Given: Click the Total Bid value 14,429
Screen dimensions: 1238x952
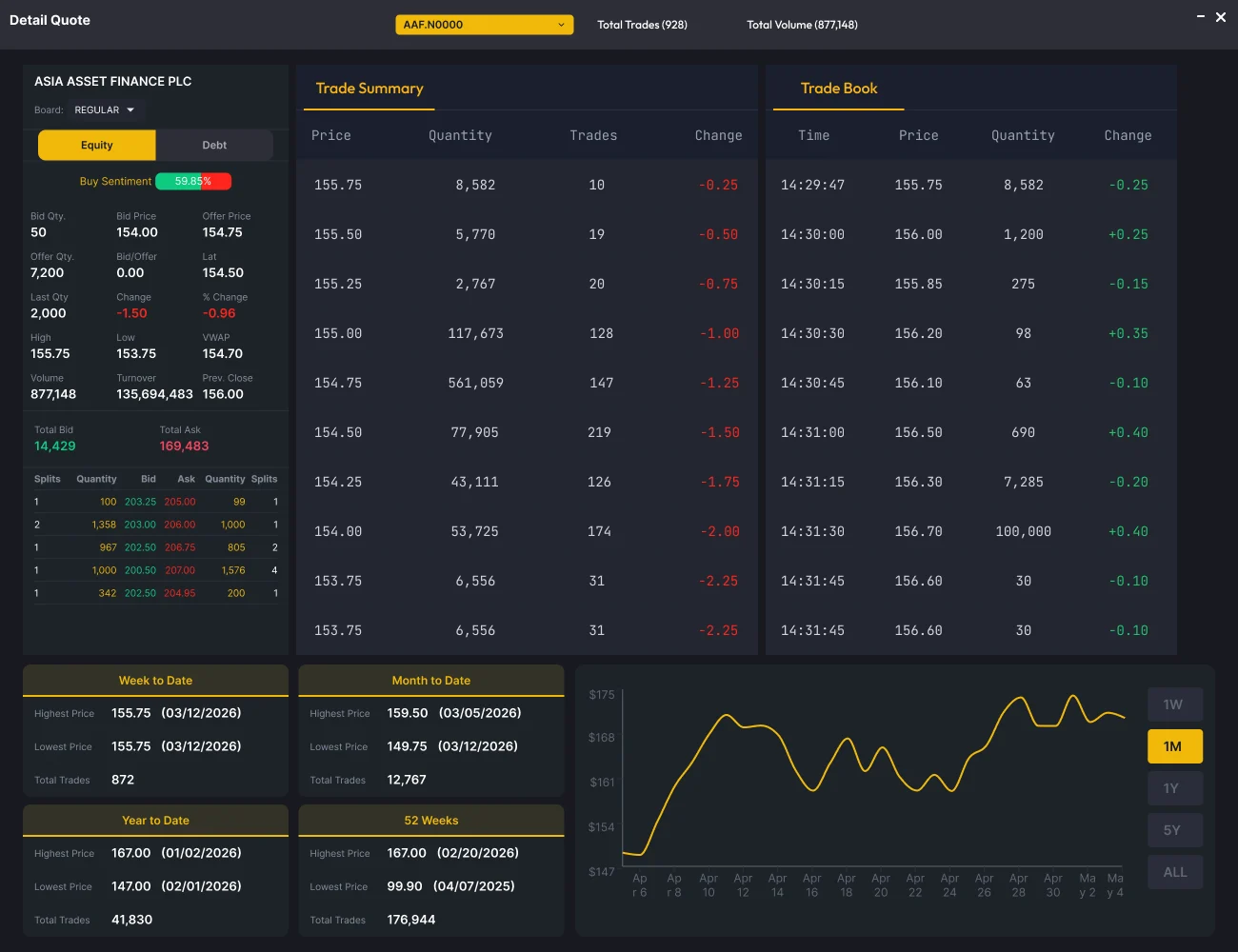Looking at the screenshot, I should [x=55, y=446].
